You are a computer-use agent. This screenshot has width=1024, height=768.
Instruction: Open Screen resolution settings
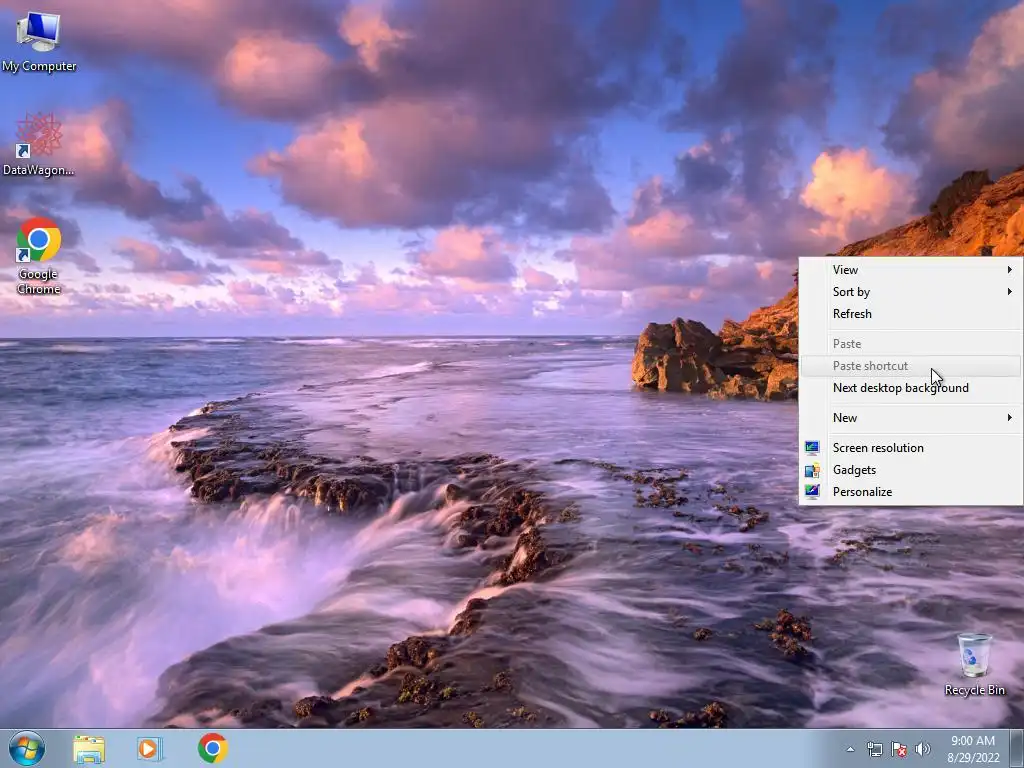pos(910,448)
